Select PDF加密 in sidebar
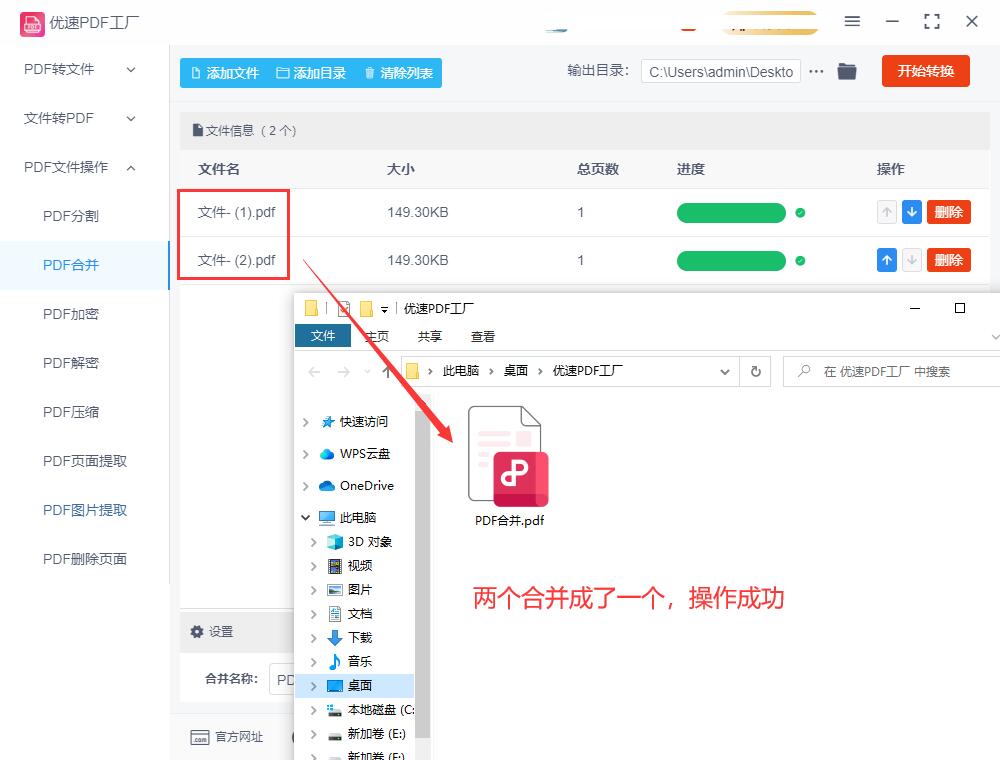 [71, 314]
